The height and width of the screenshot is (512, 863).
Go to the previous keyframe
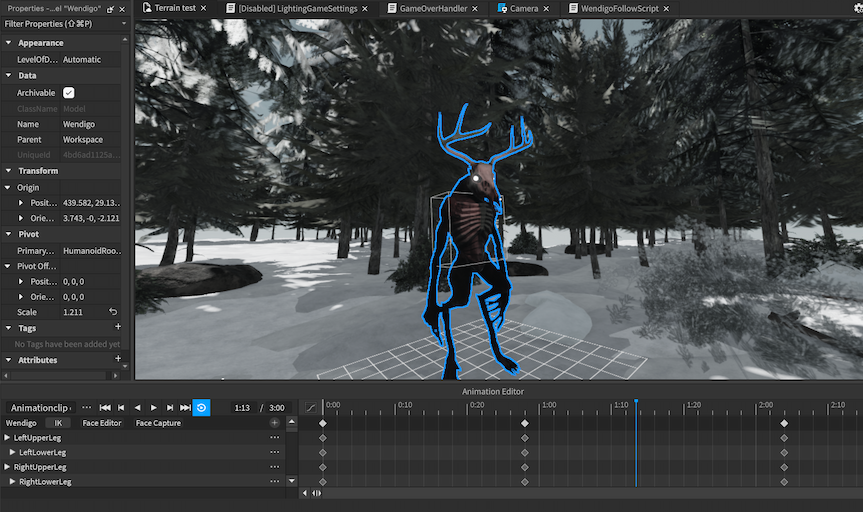tap(121, 408)
